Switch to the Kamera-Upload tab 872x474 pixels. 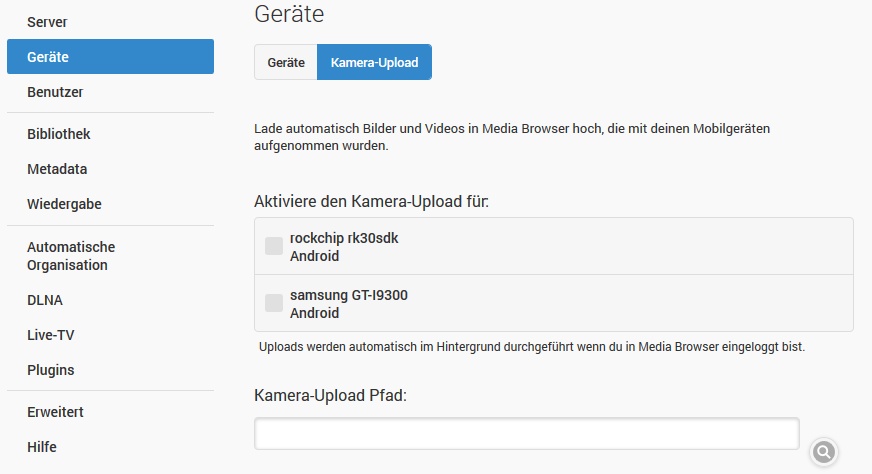[x=374, y=62]
